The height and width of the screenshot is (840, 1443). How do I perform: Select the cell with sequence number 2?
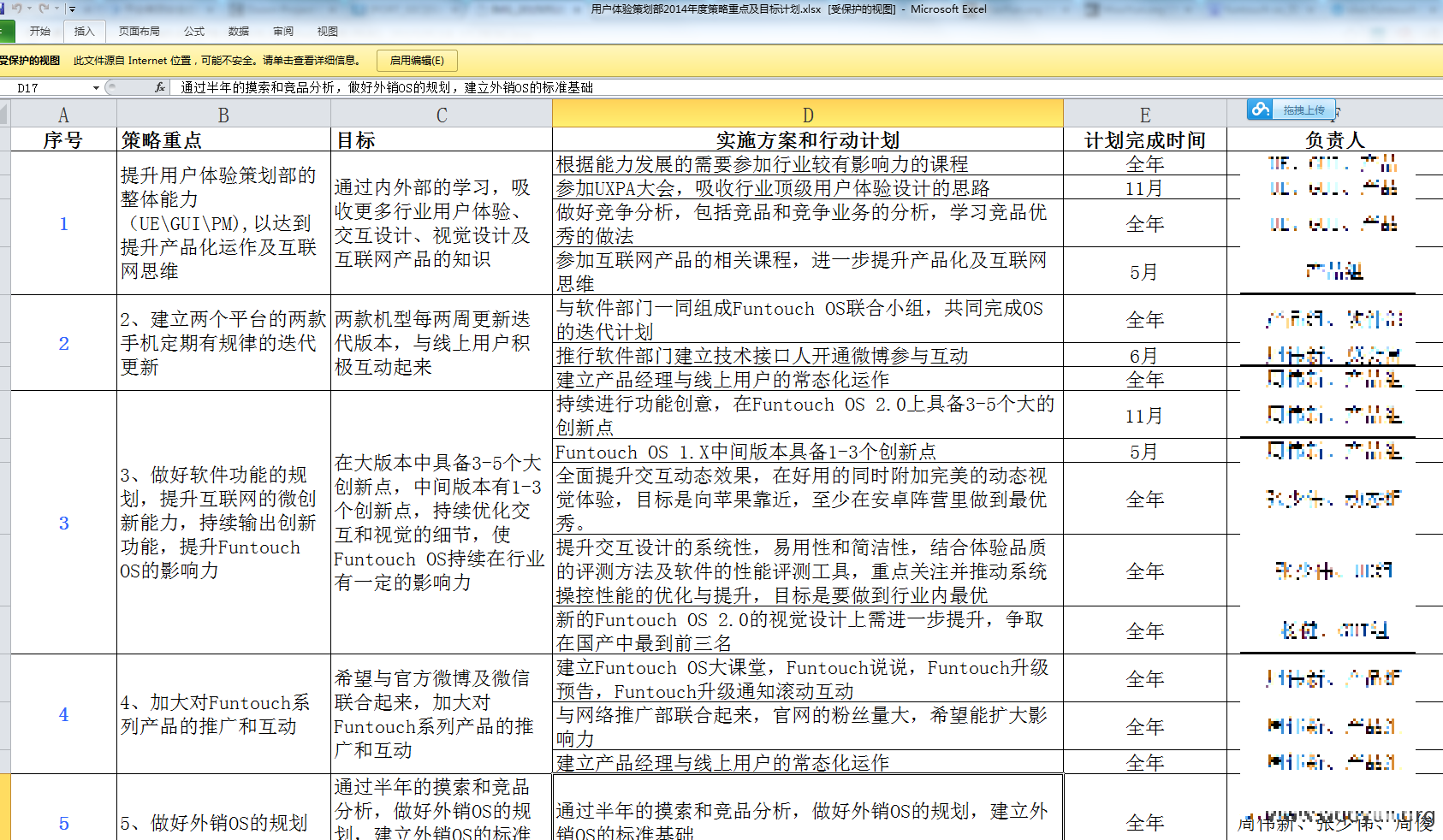63,343
